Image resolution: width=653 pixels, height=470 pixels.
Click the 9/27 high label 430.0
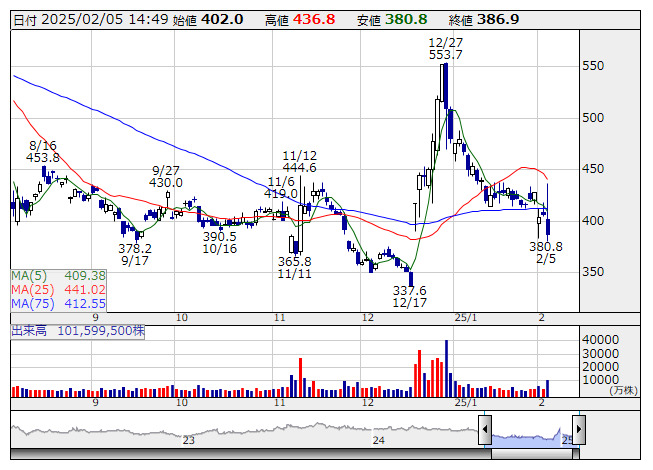click(166, 183)
